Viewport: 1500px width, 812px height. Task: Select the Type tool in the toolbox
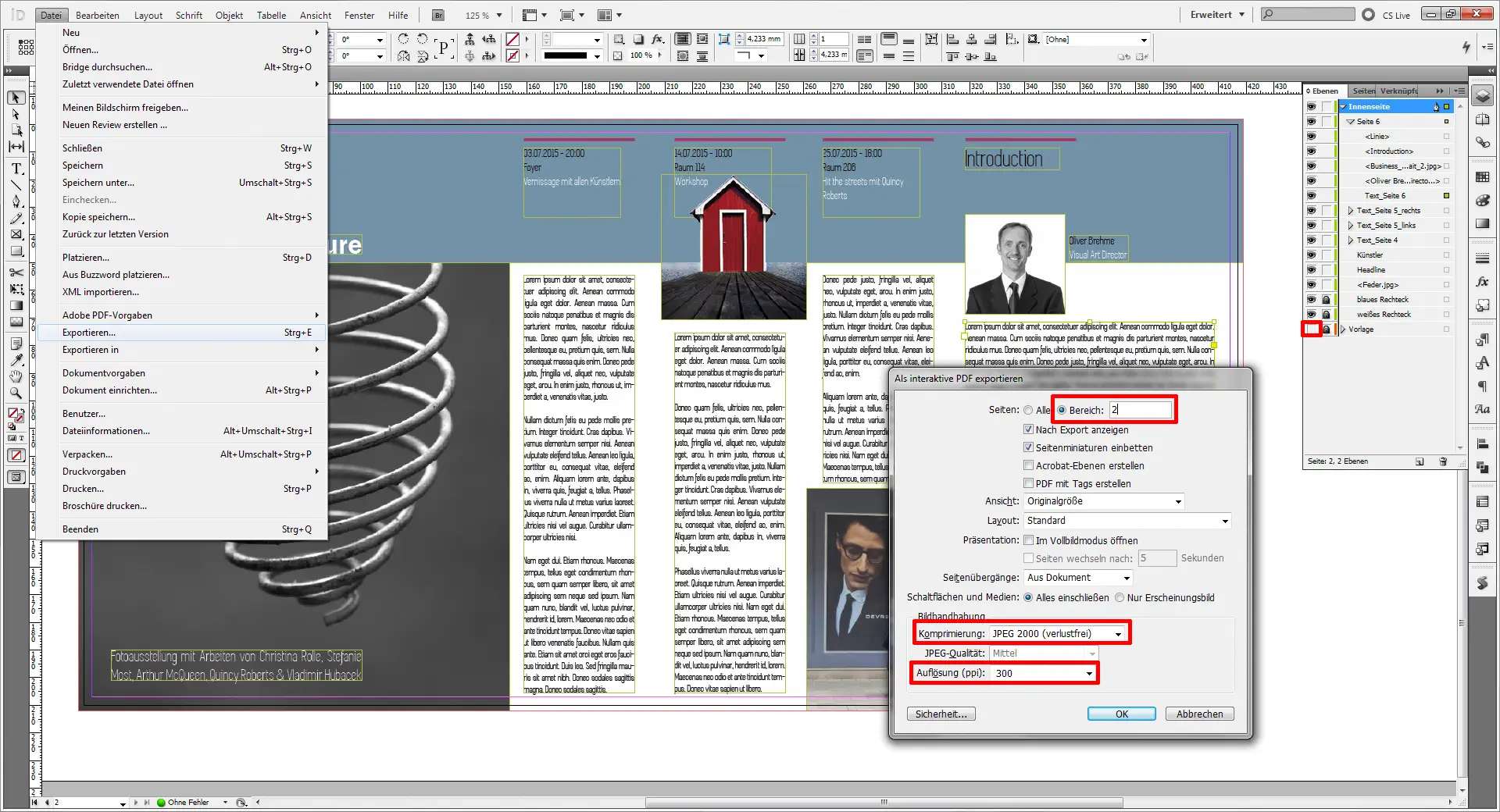click(16, 169)
